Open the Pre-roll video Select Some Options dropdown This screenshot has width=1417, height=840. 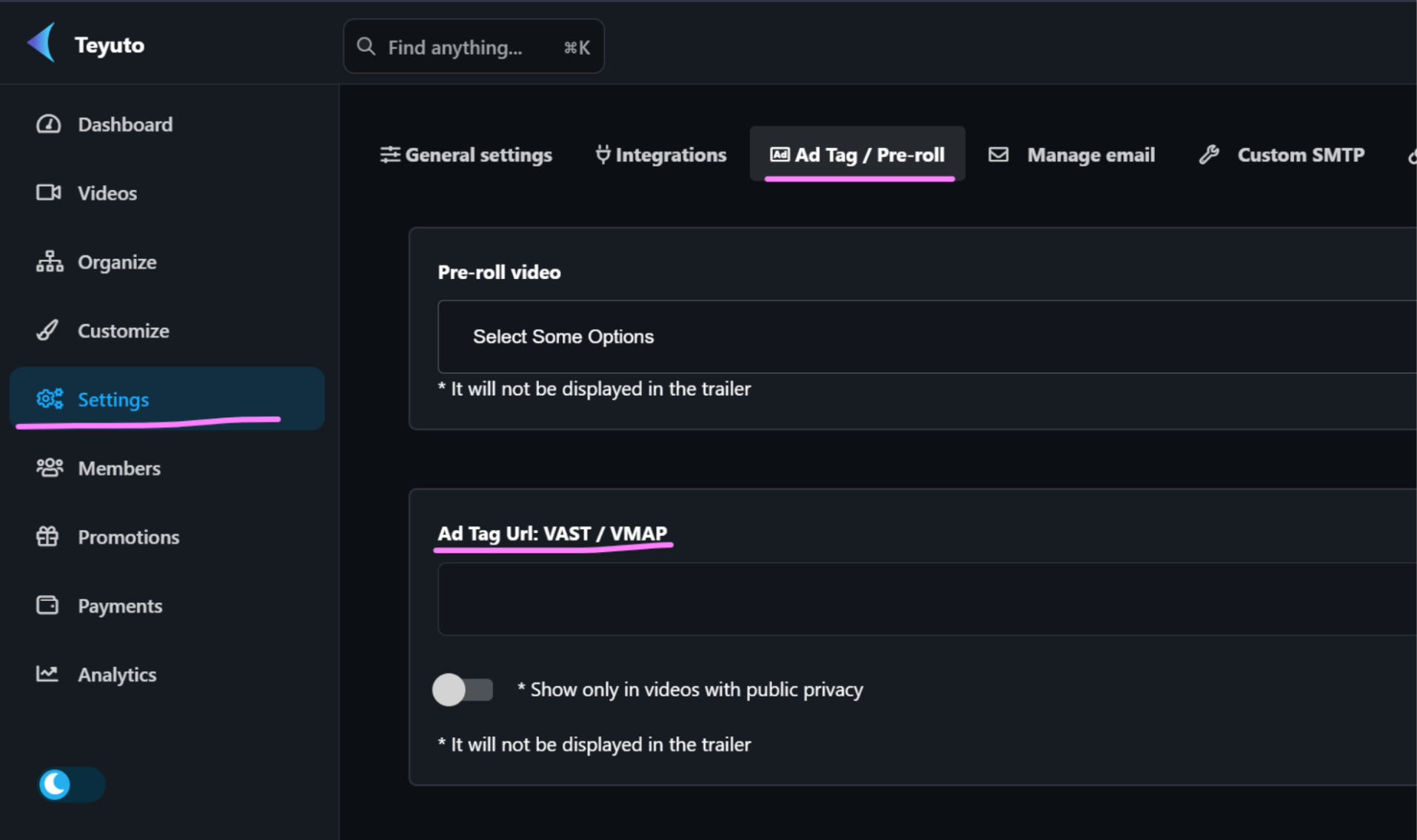[x=925, y=337]
